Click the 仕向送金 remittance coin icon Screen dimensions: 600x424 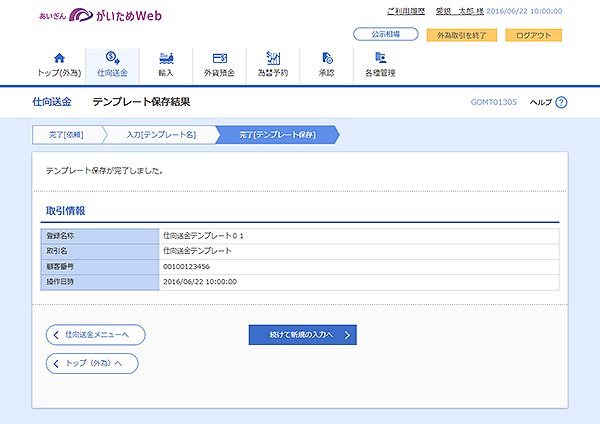pos(112,58)
